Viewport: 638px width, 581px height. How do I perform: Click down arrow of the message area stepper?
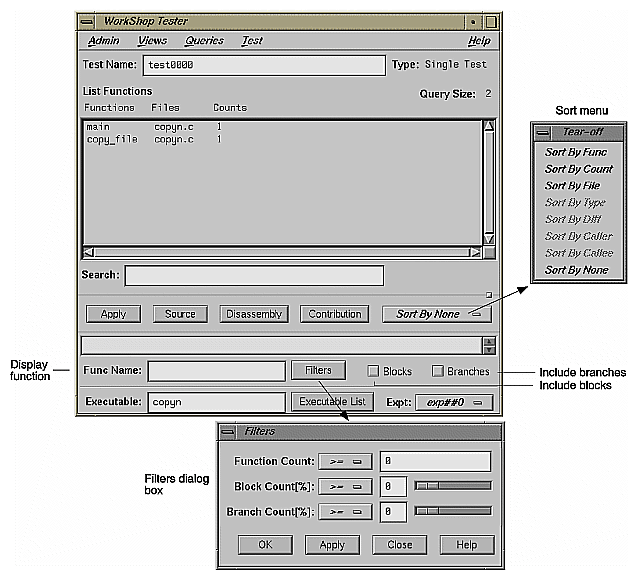tap(489, 349)
